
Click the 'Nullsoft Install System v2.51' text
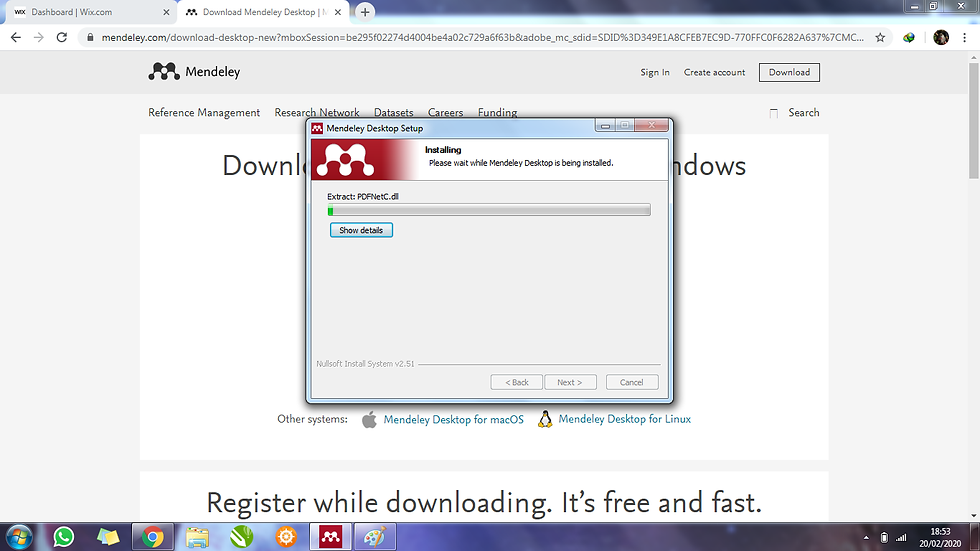pos(365,364)
